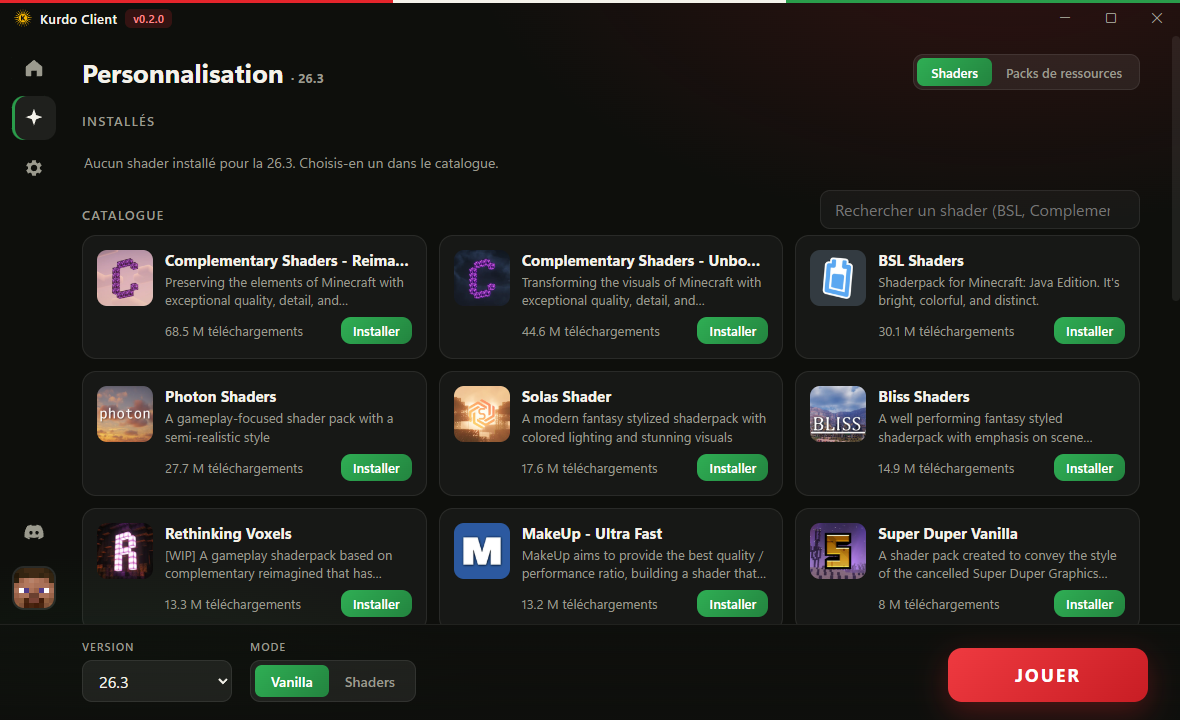Click the Rethinking Voxels title
Screen dimensions: 1180x720
228,533
